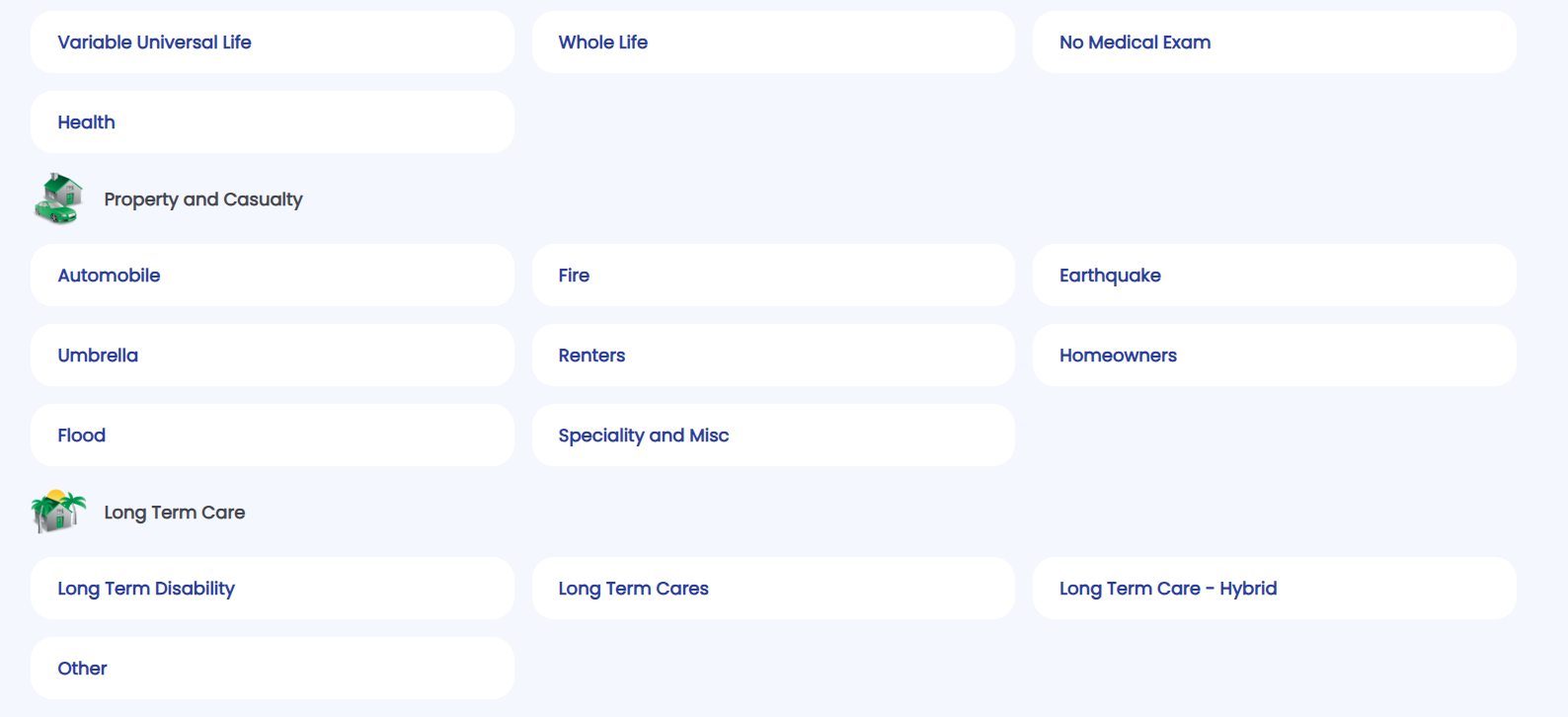Select the Flood insurance option
Image resolution: width=1568 pixels, height=717 pixels.
(272, 436)
